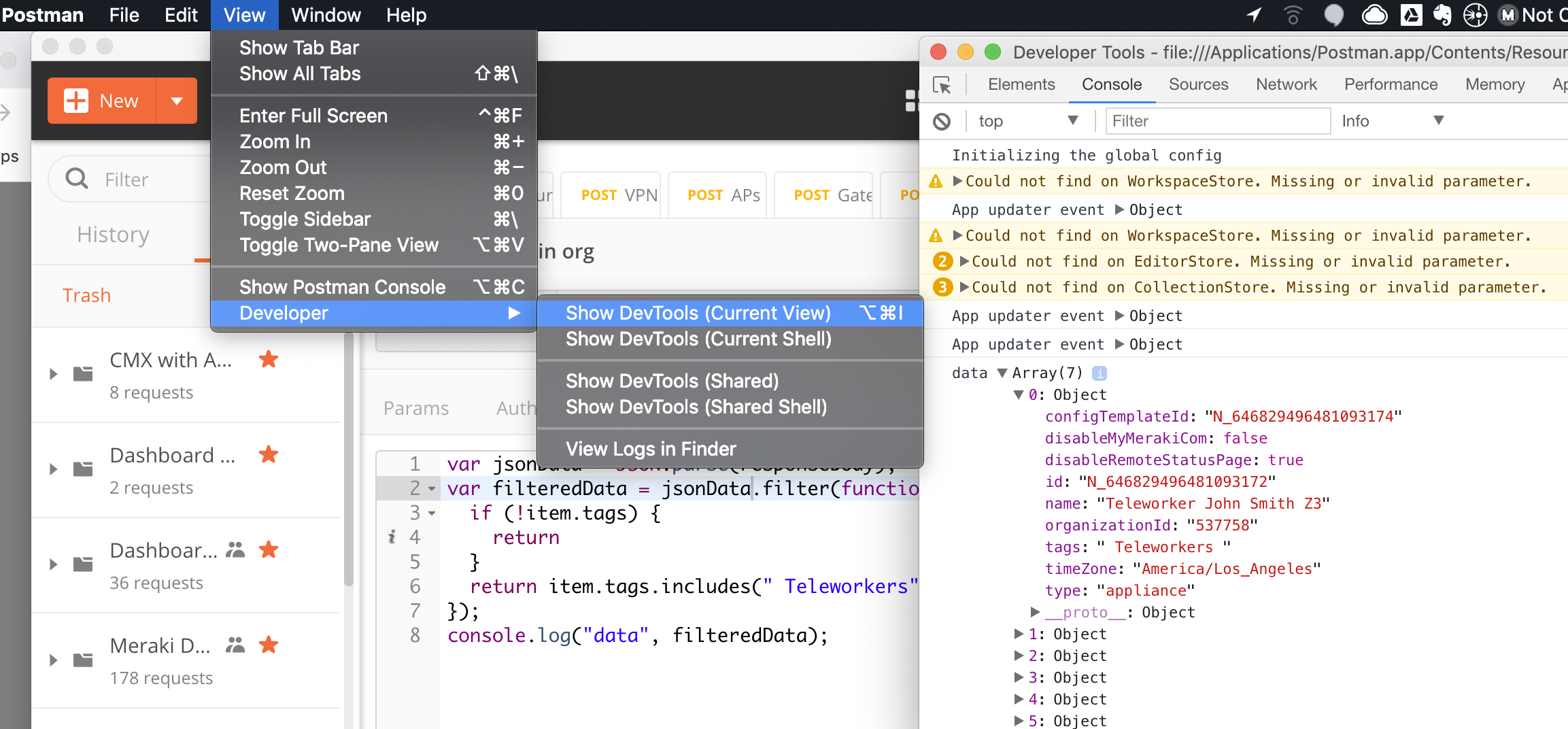Choose Show DevTools (Current Shell)

[698, 339]
